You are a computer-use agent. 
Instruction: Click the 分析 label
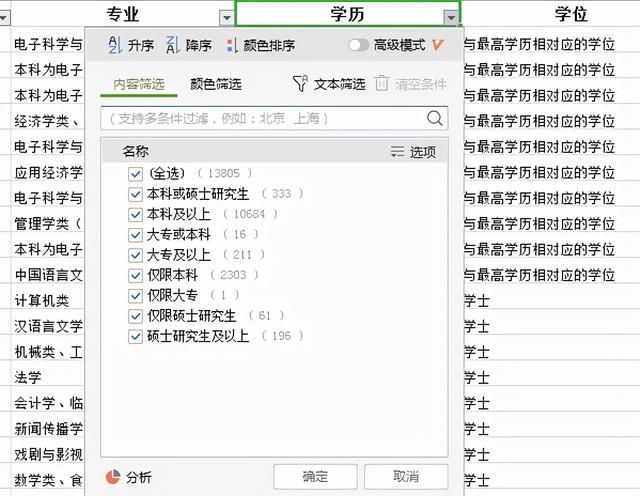[138, 477]
